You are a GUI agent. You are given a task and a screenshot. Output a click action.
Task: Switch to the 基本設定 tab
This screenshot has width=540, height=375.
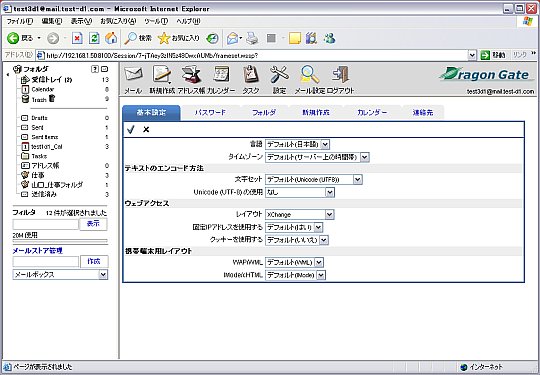click(151, 113)
